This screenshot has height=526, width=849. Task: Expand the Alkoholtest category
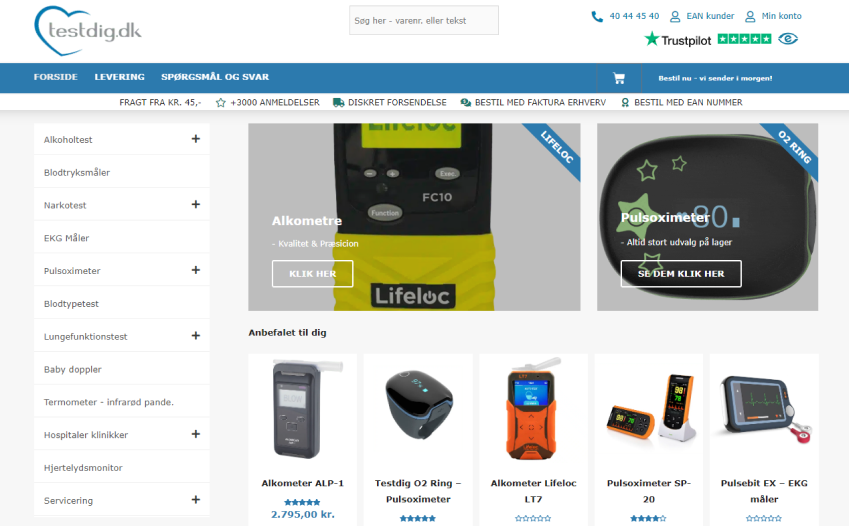195,139
